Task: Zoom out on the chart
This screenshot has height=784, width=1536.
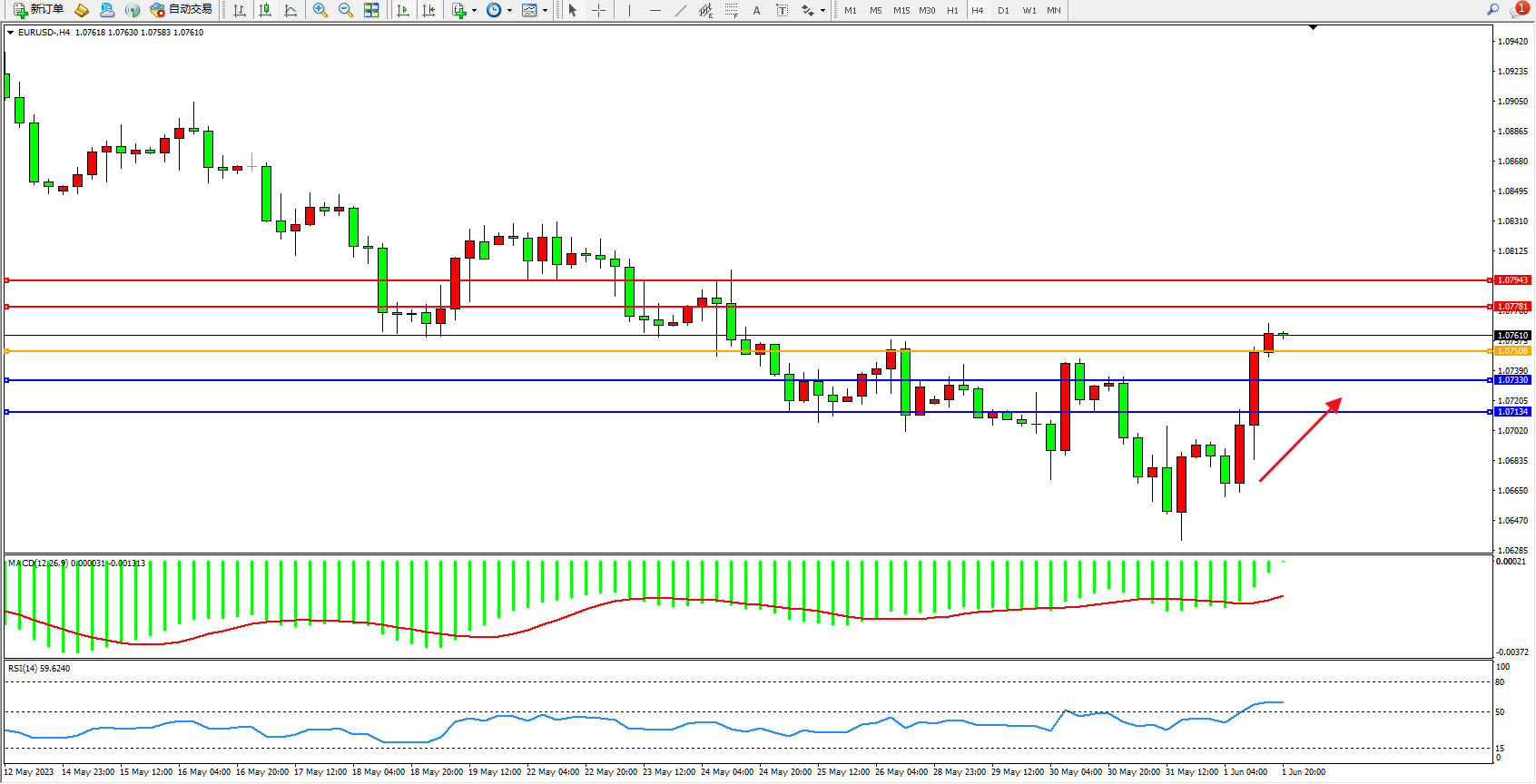Action: tap(346, 10)
